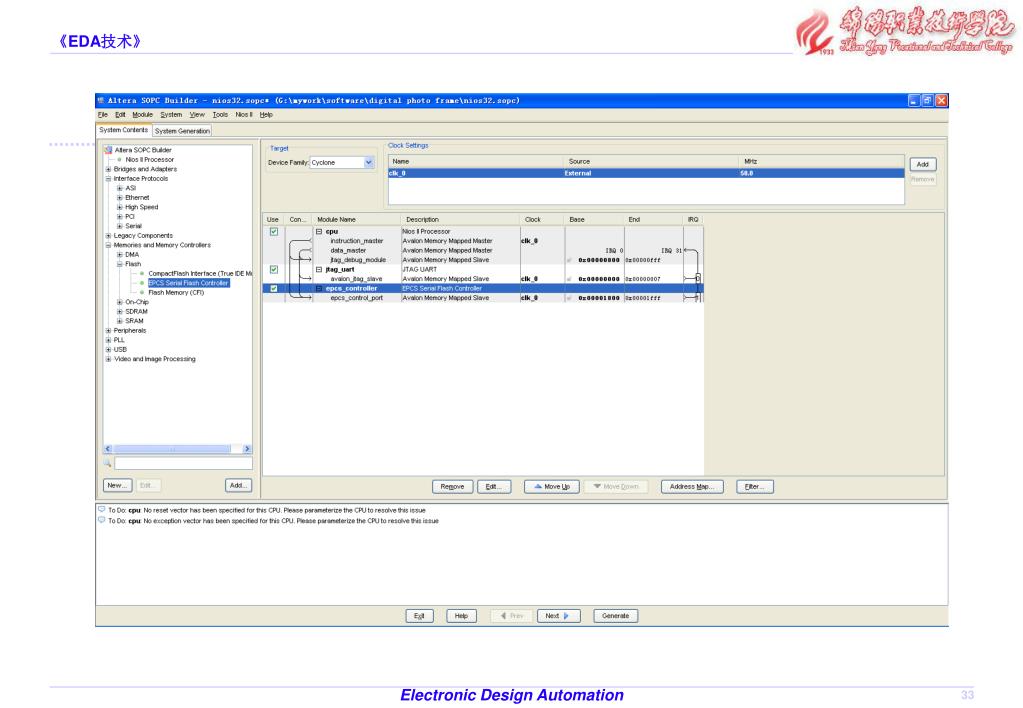Screen dimensions: 1023x708
Task: Open the System menu
Action: [171, 115]
